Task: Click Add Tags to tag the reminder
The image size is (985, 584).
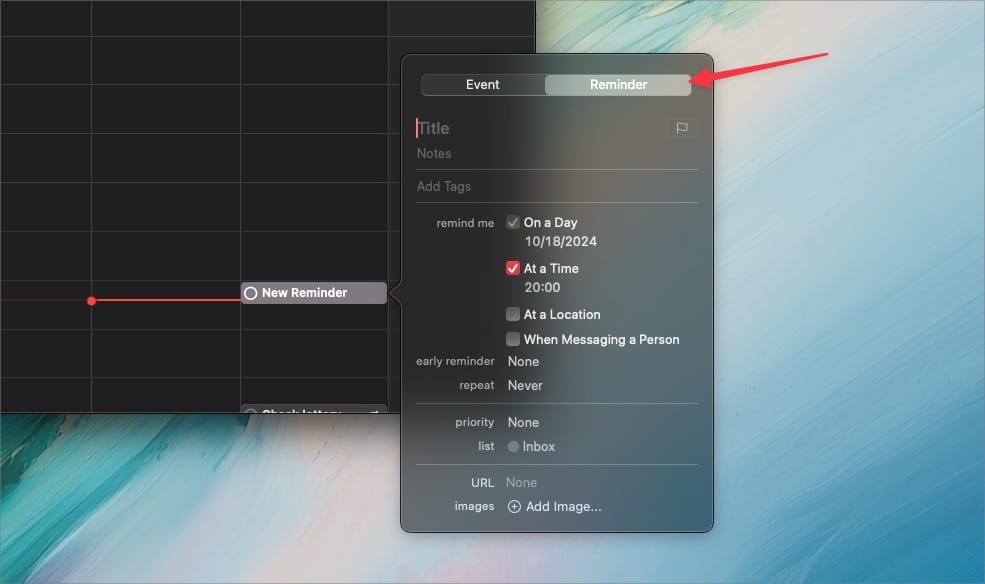Action: (444, 186)
